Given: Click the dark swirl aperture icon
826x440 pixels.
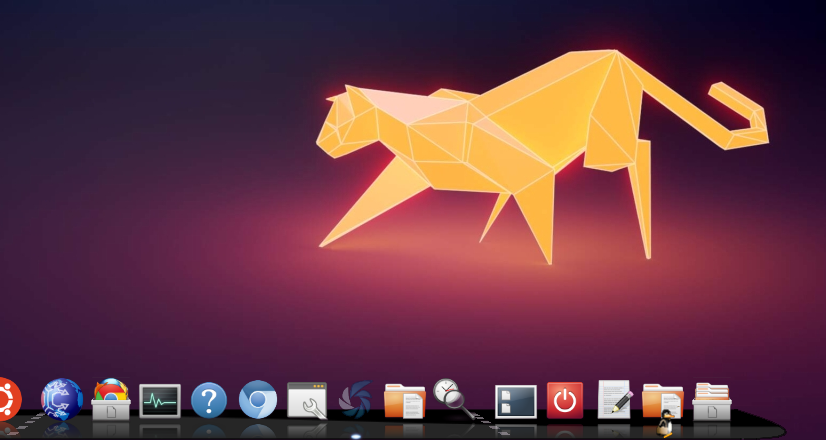Looking at the screenshot, I should 355,400.
